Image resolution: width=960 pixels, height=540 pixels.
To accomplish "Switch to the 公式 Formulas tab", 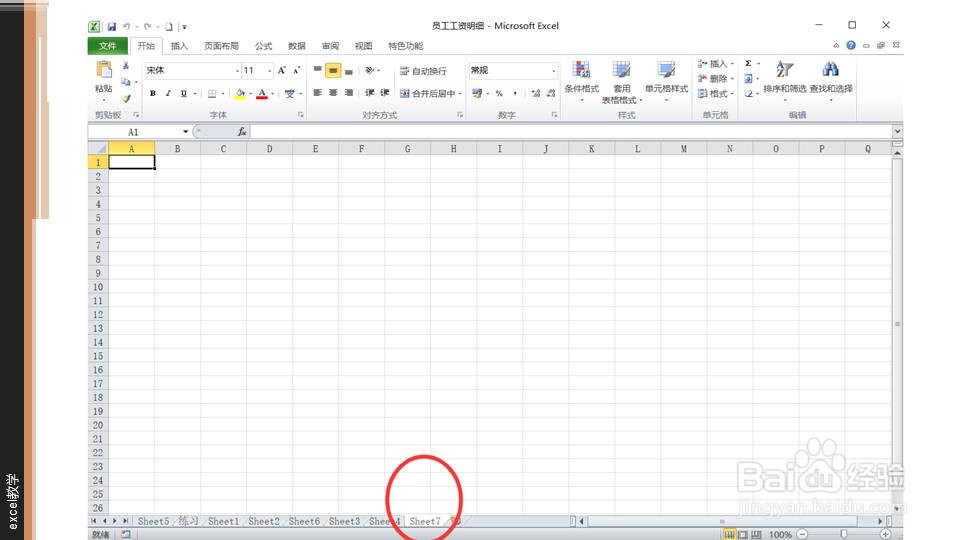I will click(x=263, y=46).
